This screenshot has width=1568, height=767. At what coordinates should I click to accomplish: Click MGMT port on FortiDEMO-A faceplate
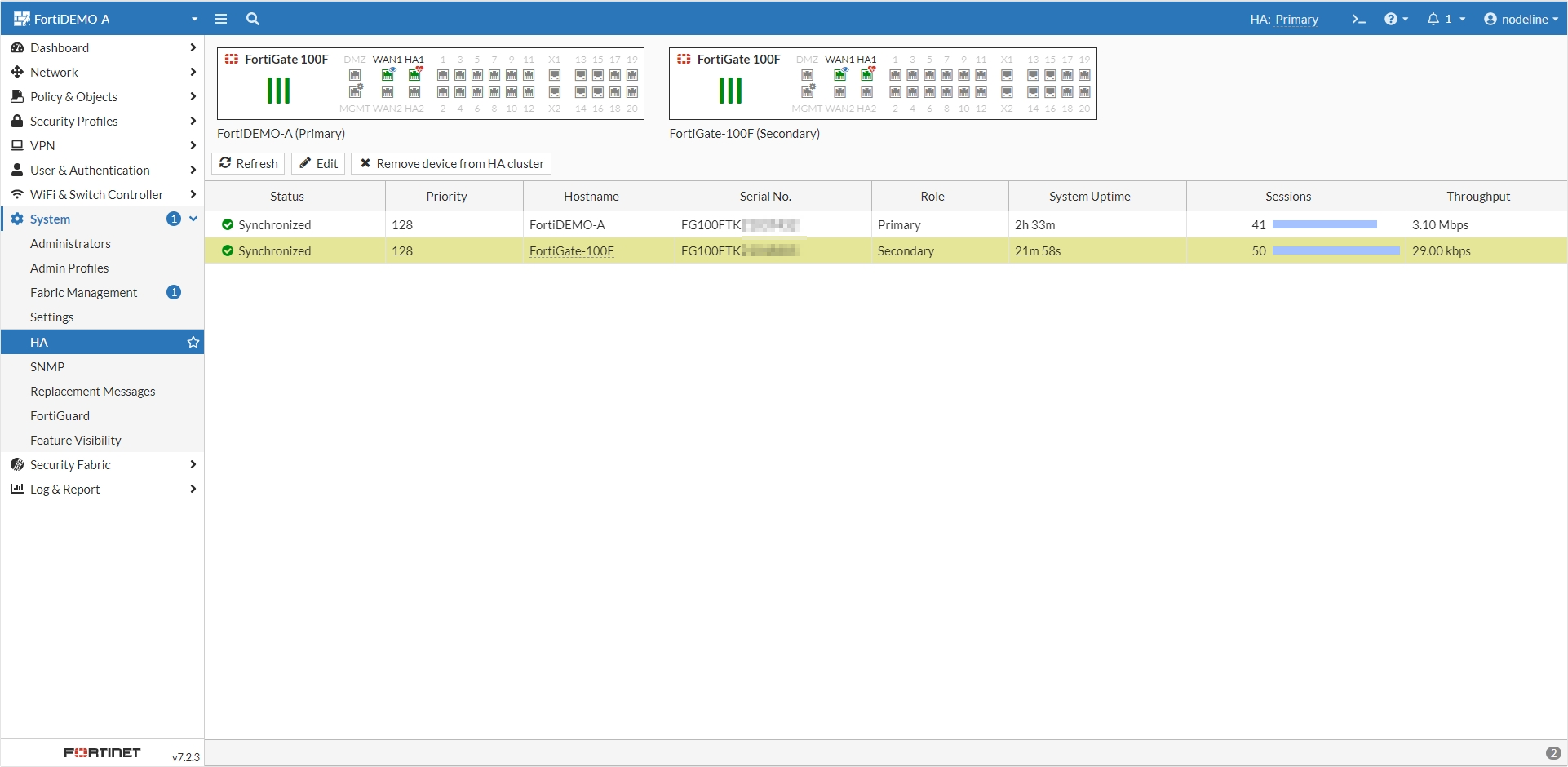355,91
